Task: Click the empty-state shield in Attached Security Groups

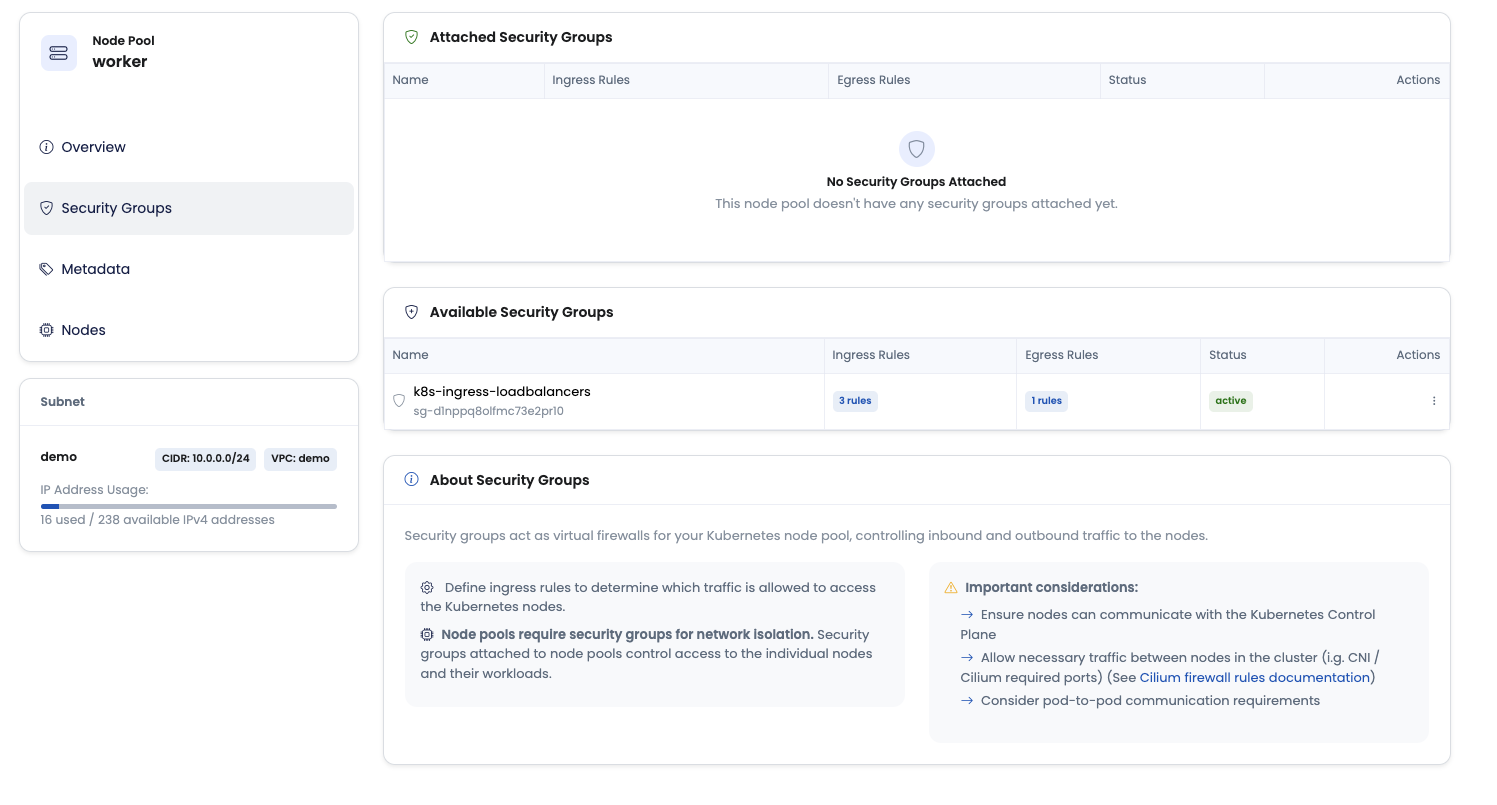Action: (916, 149)
